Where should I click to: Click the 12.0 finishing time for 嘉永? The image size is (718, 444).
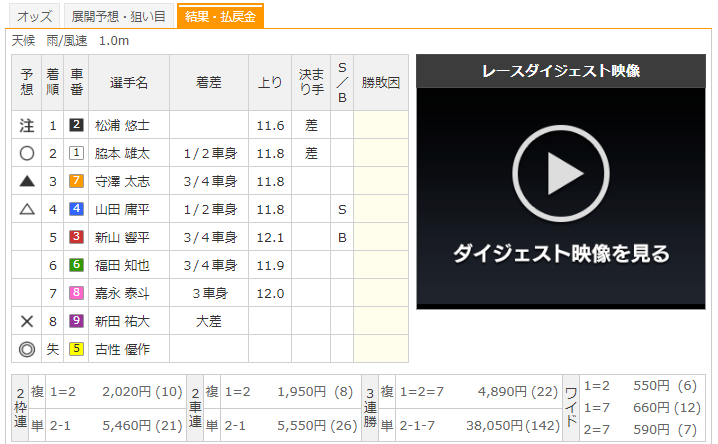tap(270, 293)
